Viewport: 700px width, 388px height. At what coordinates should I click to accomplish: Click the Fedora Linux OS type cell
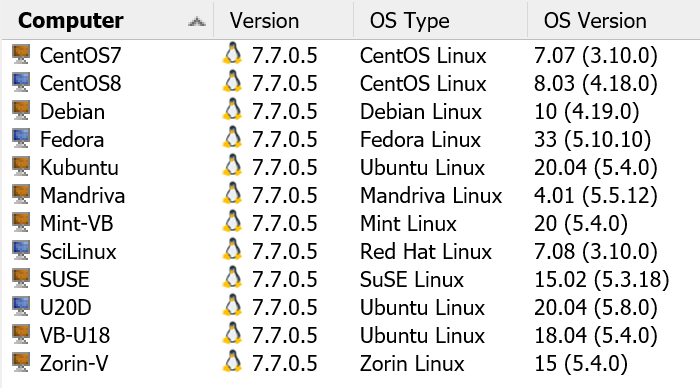click(420, 140)
